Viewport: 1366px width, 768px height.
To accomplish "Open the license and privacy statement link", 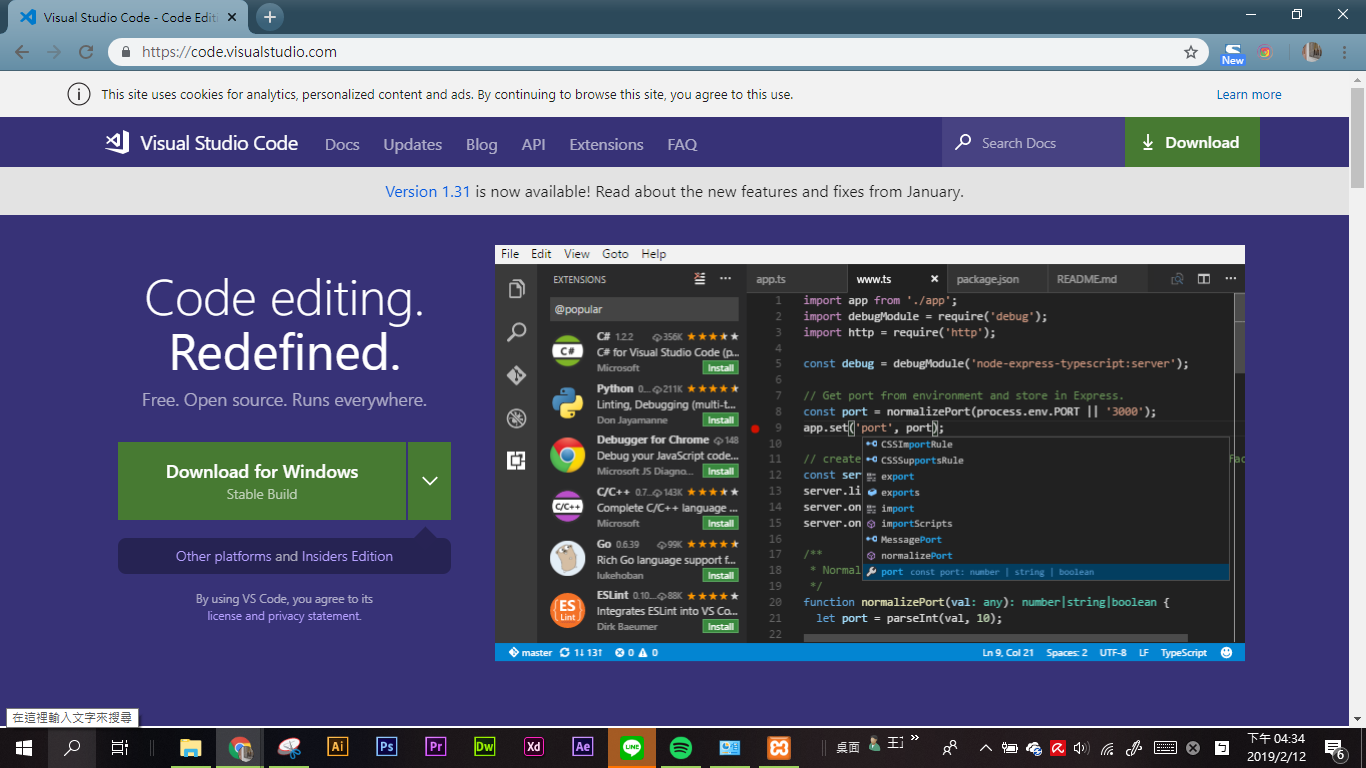I will (x=284, y=616).
